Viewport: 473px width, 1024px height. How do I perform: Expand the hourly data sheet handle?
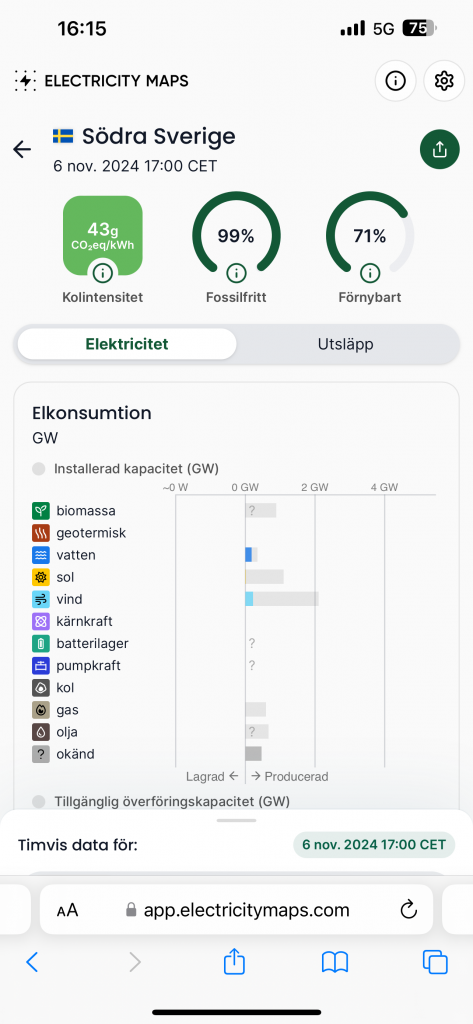236,820
